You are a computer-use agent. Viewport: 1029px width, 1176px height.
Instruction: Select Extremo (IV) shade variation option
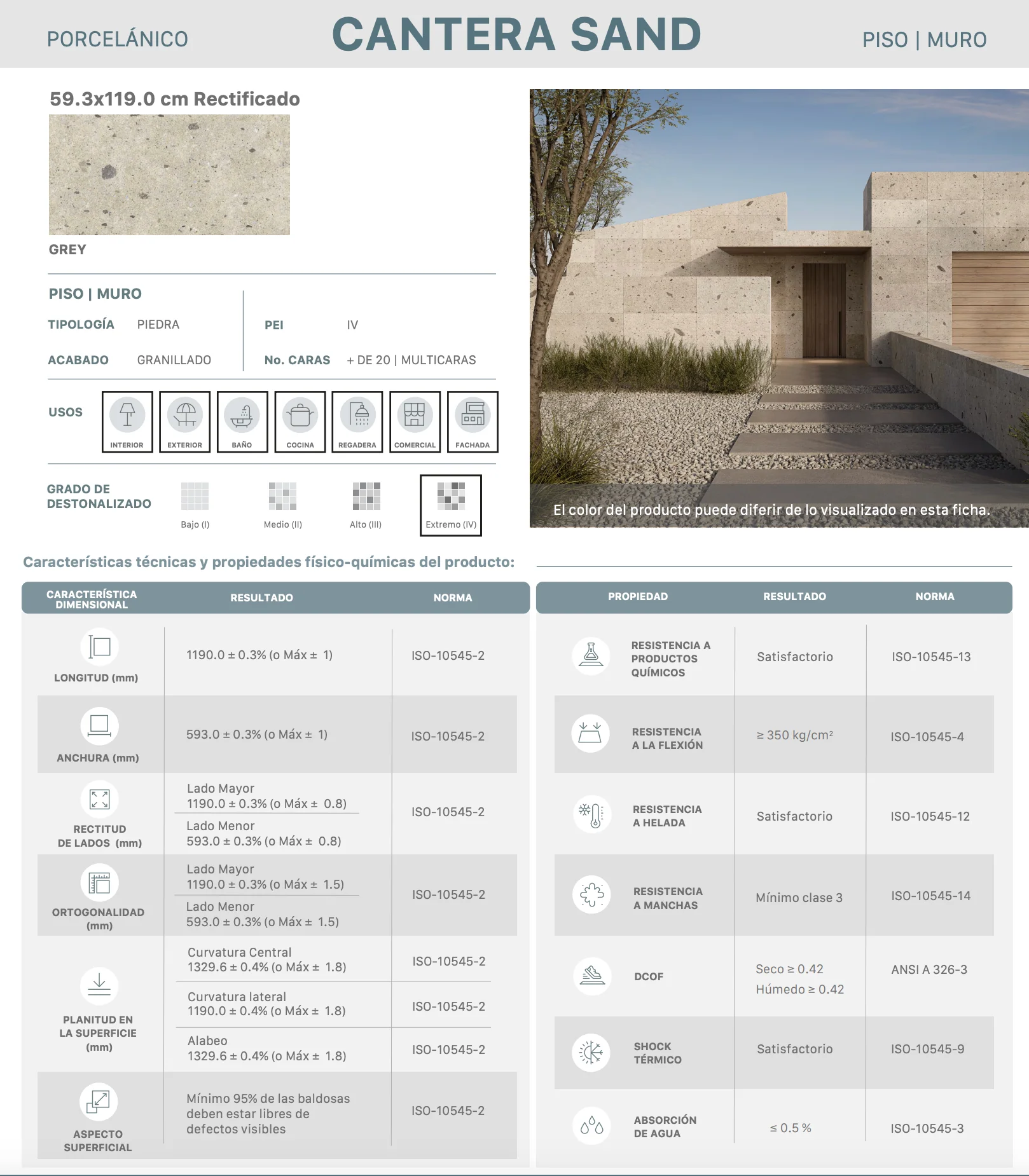(x=451, y=505)
